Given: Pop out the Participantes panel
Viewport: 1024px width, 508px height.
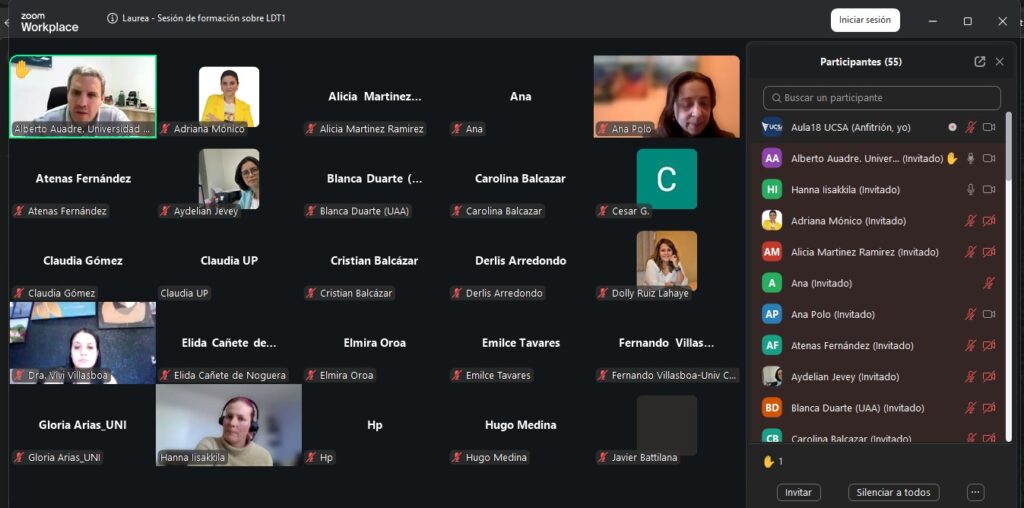Looking at the screenshot, I should tap(980, 62).
